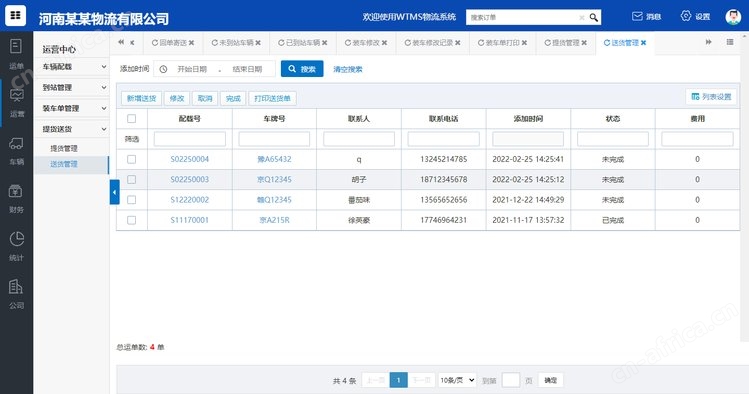This screenshot has width=749, height=394.
Task: Switch to the 未到站车辆 tab
Action: pos(236,43)
